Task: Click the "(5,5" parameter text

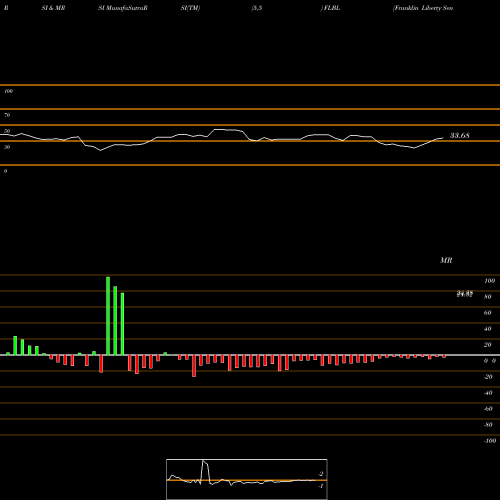Action: 257,8
